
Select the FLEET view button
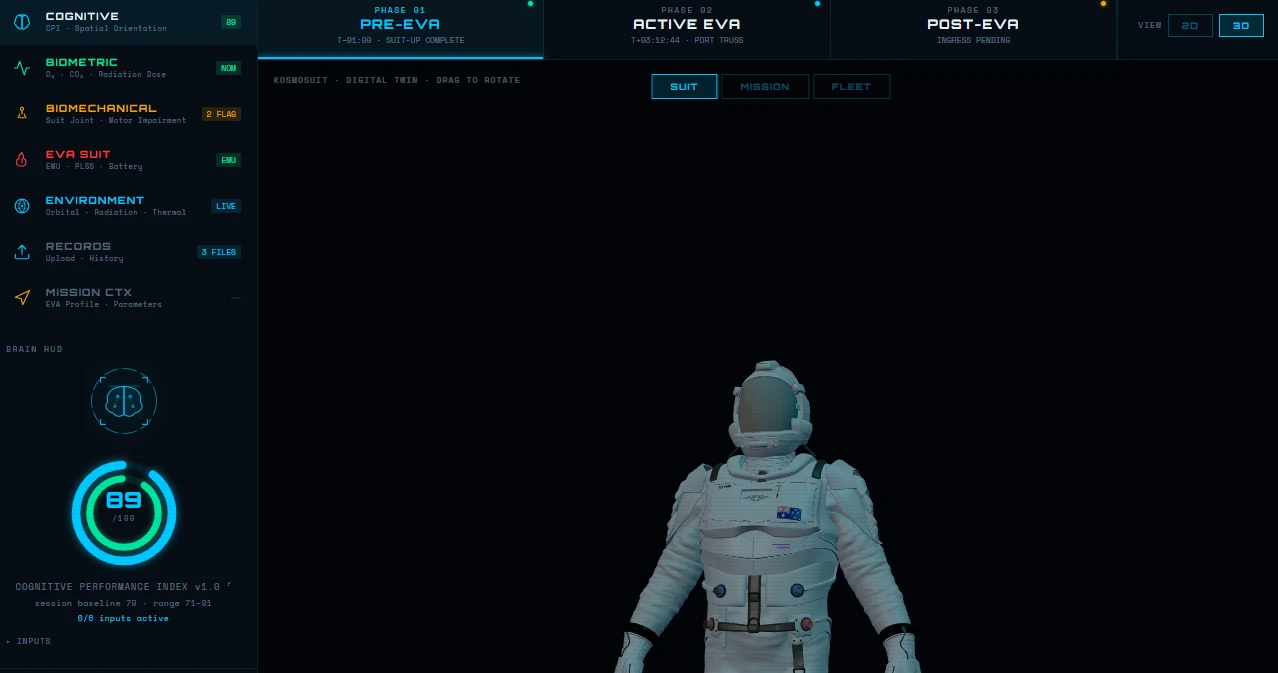click(x=851, y=87)
